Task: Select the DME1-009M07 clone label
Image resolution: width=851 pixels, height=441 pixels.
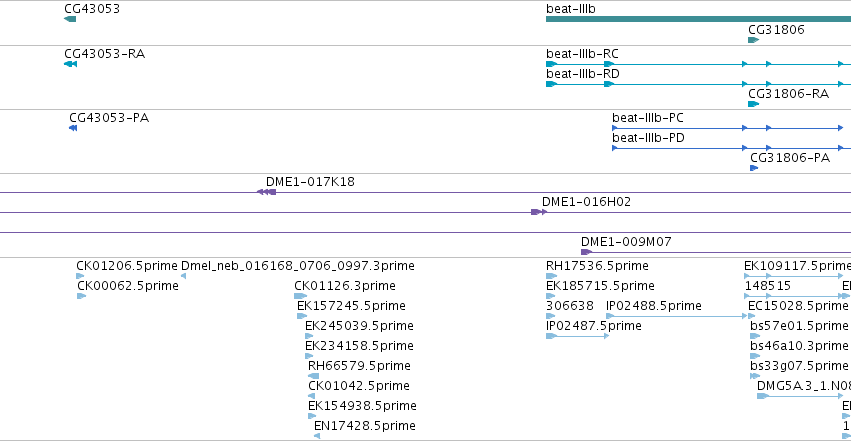Action: click(626, 242)
